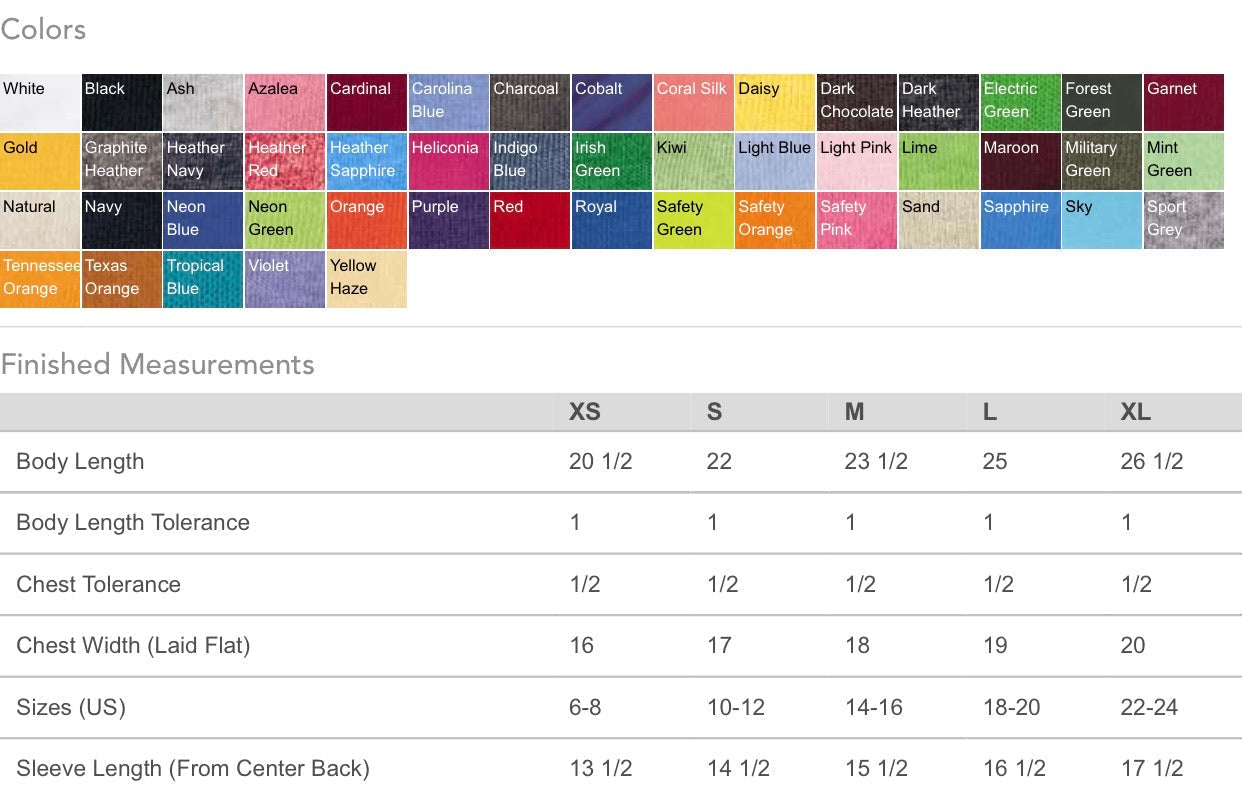The image size is (1242, 802).
Task: Select the Irish Green swatch
Action: 612,161
